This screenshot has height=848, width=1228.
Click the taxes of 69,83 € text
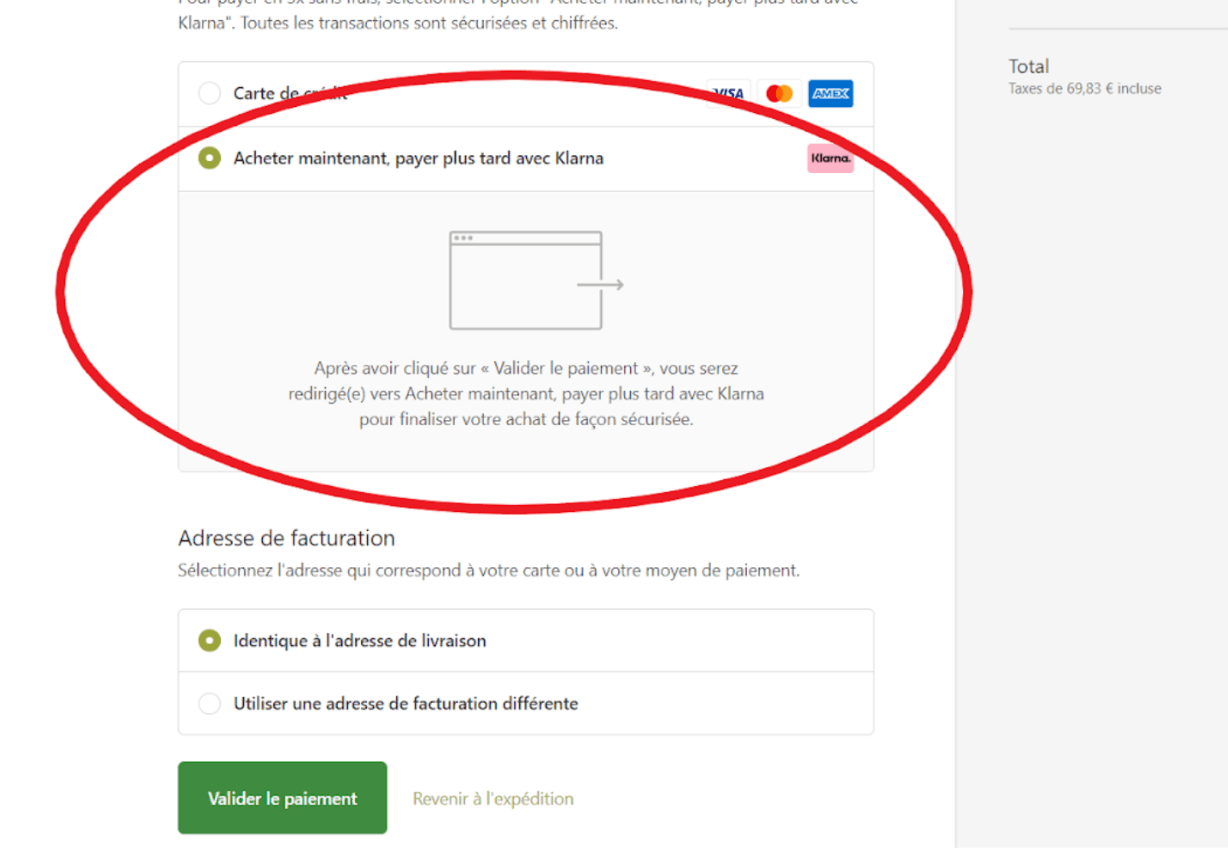coord(1085,89)
